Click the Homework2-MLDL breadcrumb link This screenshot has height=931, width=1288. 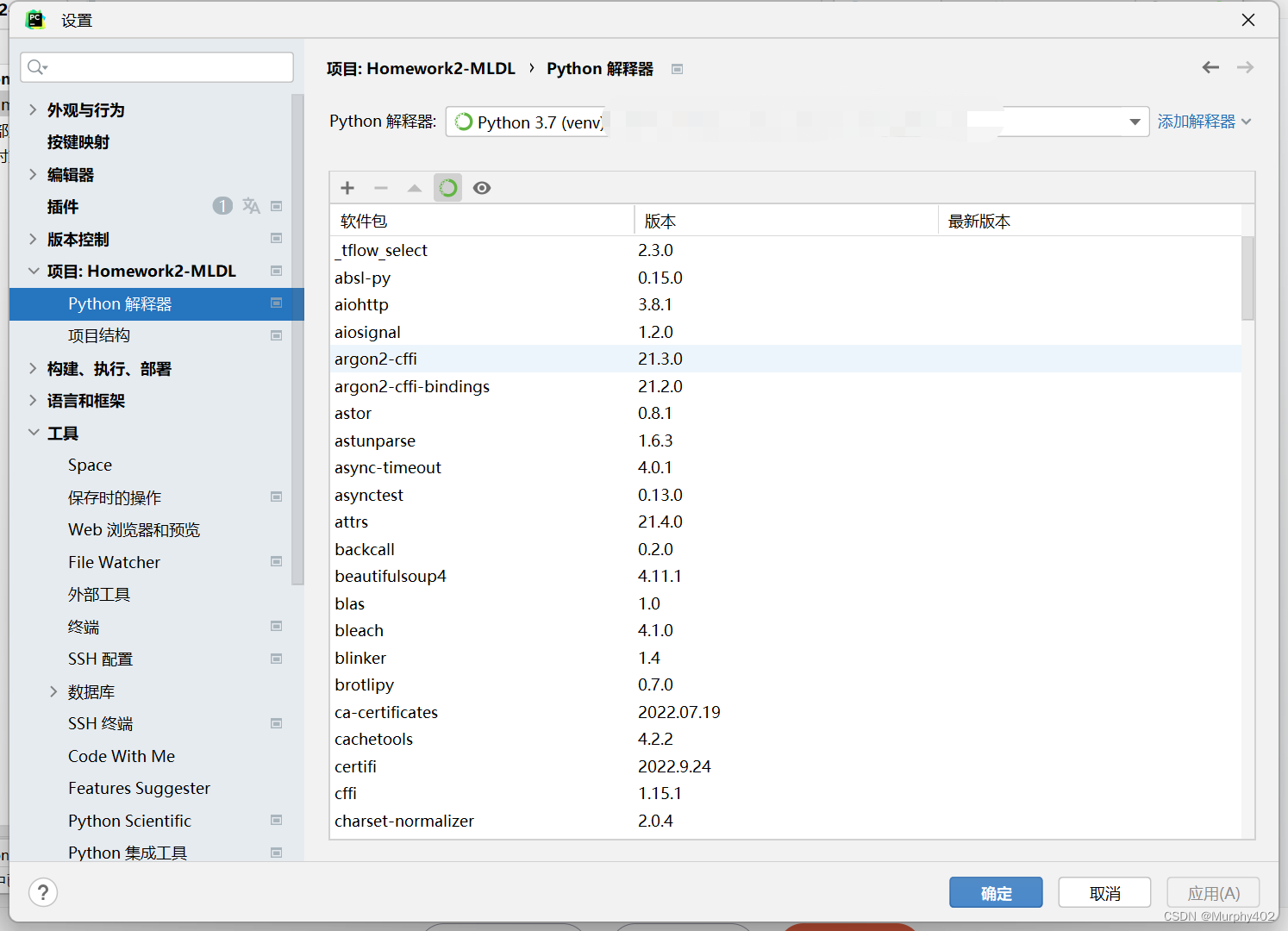tap(421, 68)
